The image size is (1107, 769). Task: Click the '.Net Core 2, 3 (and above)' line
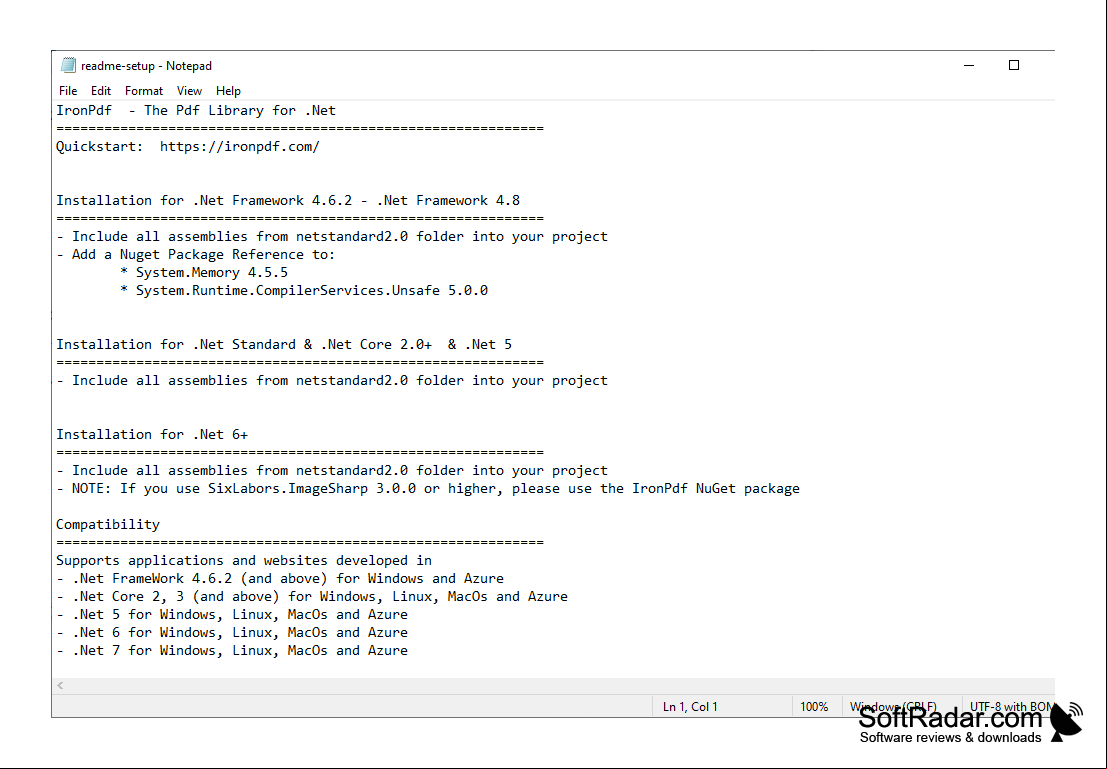(312, 596)
